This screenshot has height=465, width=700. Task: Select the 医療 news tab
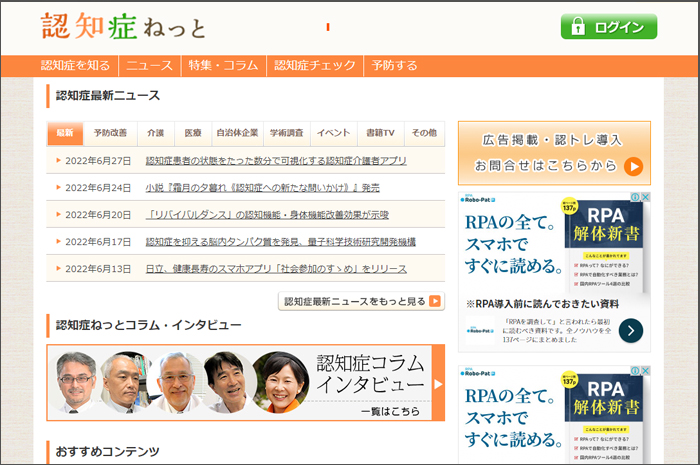[193, 133]
